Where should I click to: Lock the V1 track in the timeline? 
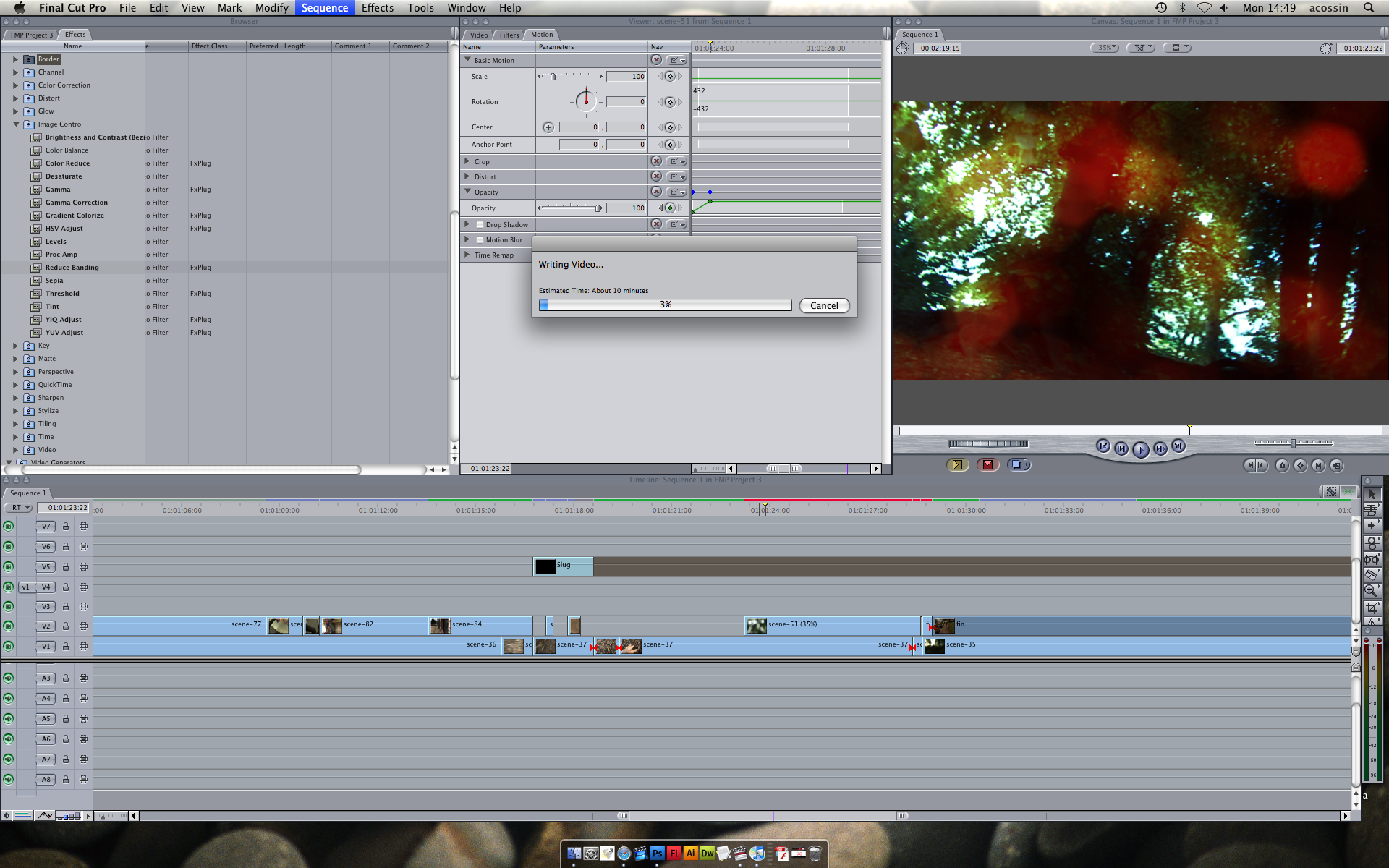point(67,646)
